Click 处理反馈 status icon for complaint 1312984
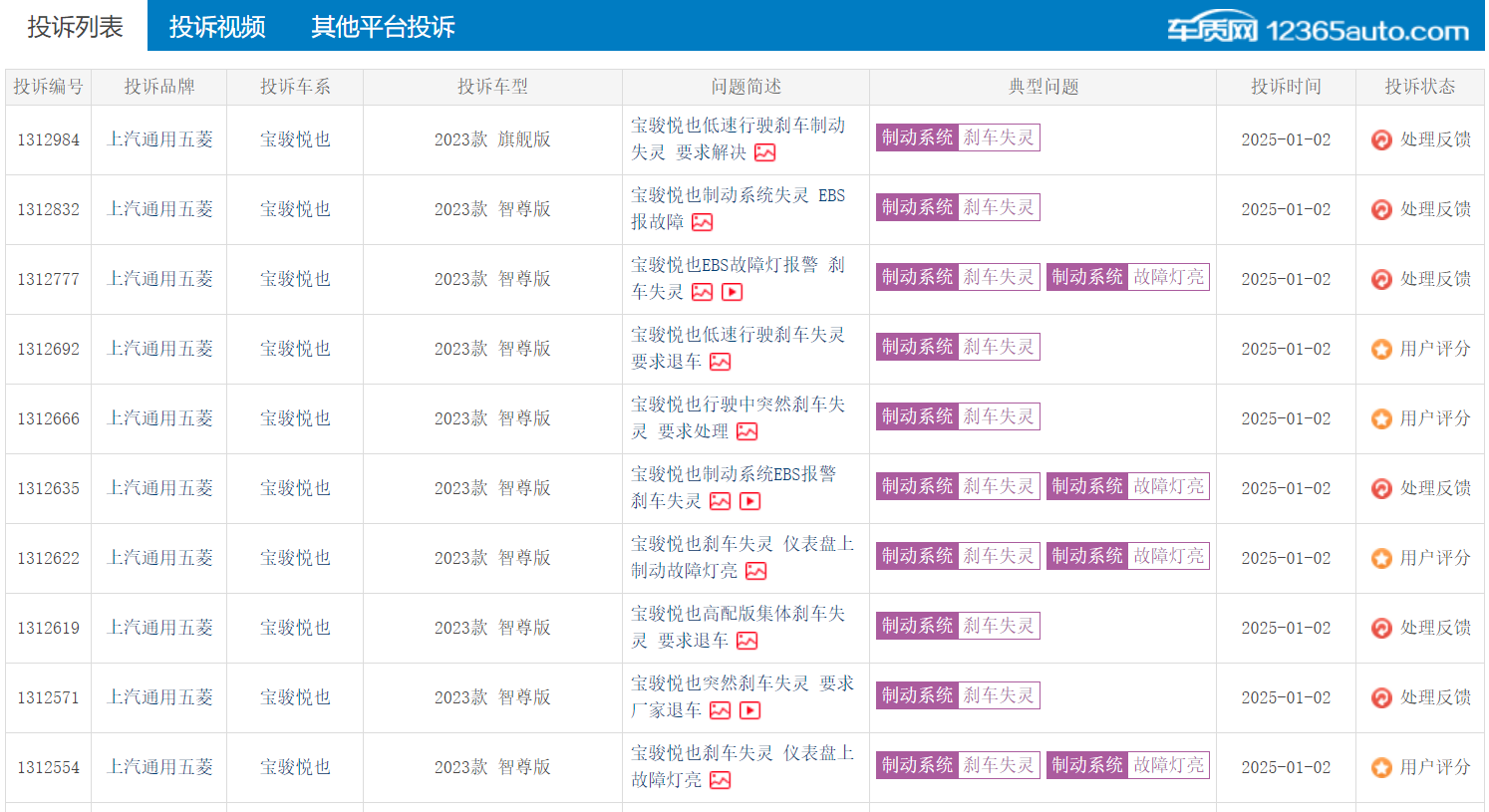The width and height of the screenshot is (1489, 812). [x=1381, y=139]
